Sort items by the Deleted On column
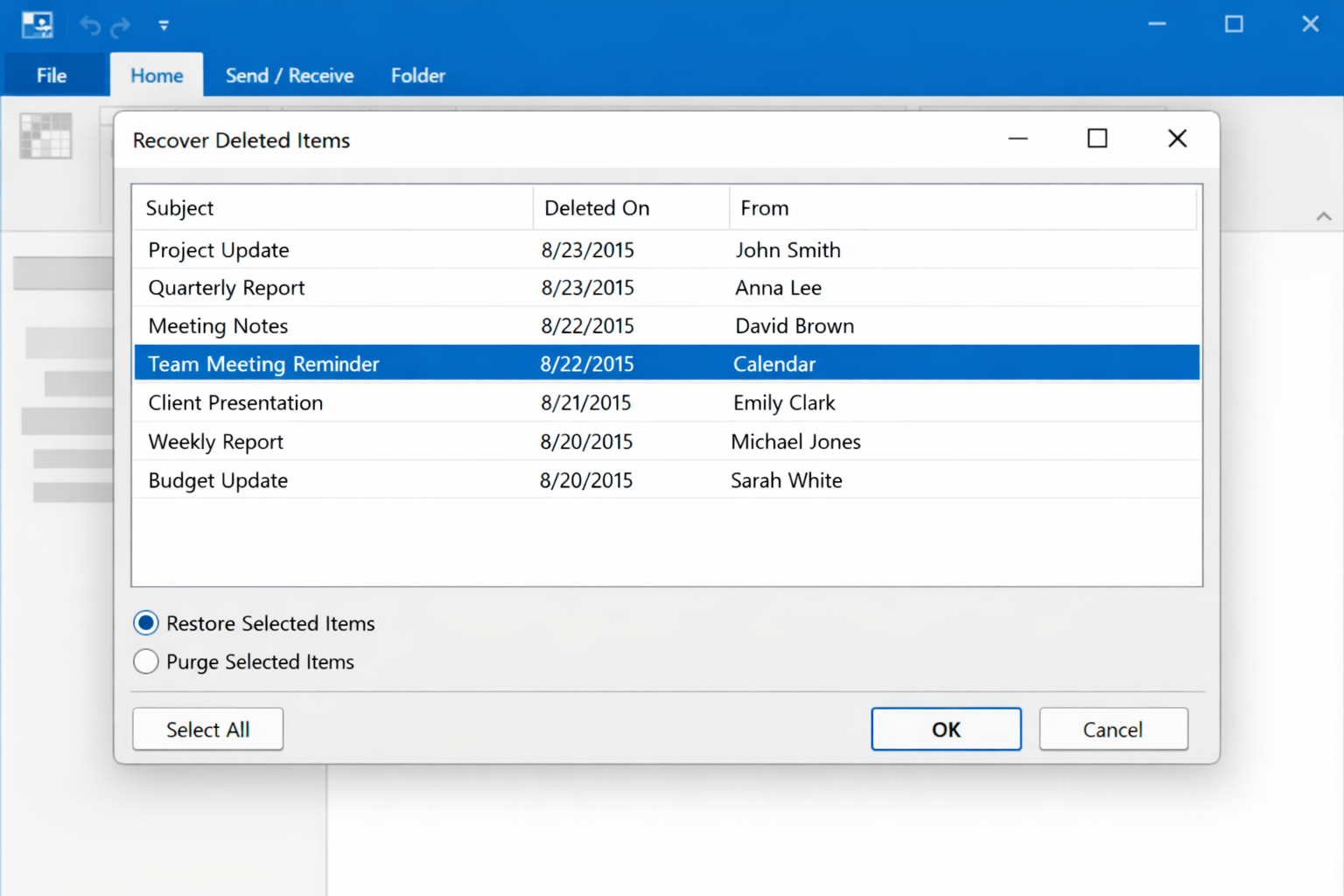 point(597,207)
